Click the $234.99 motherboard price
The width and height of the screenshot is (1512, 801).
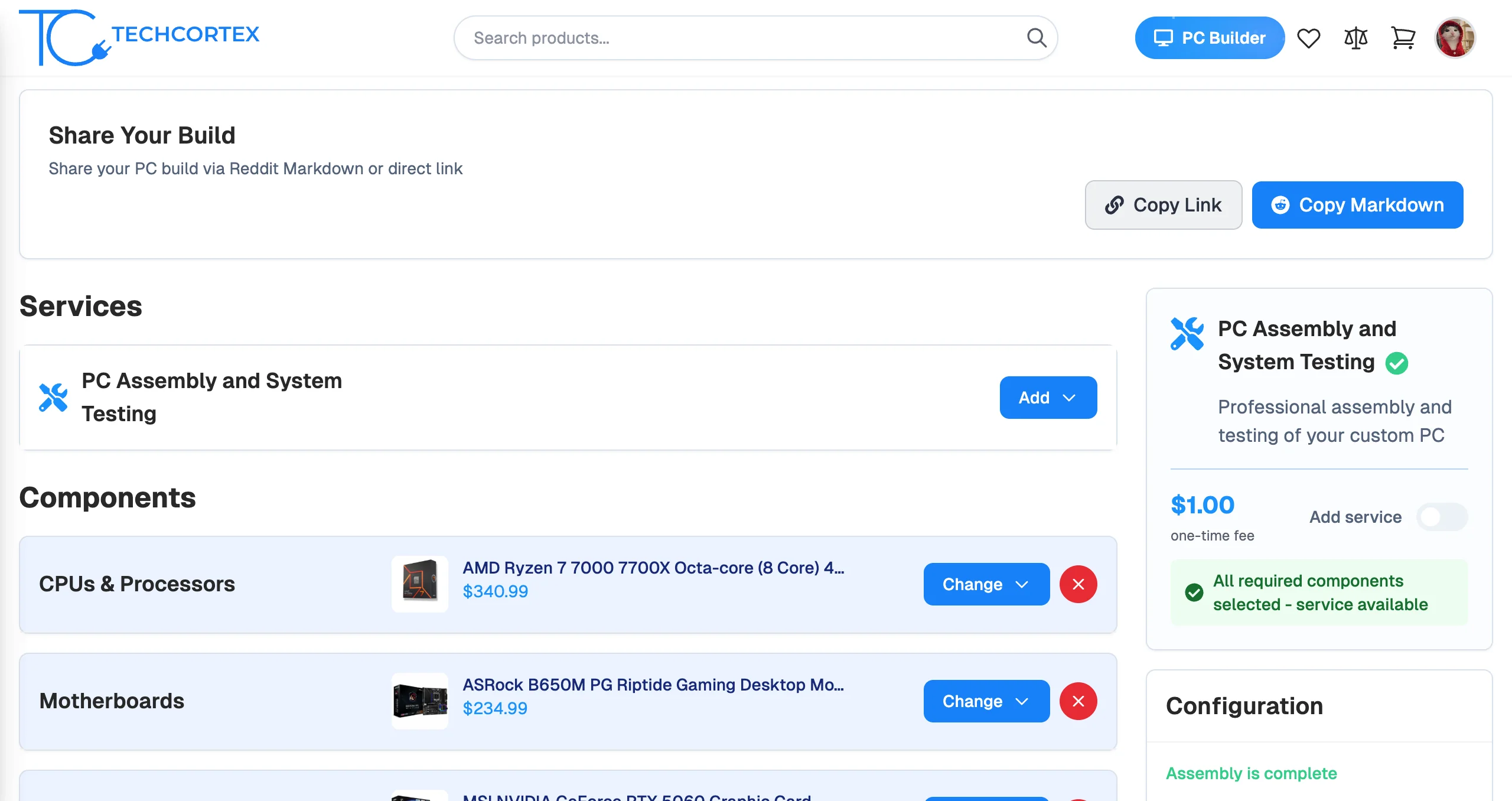point(495,708)
